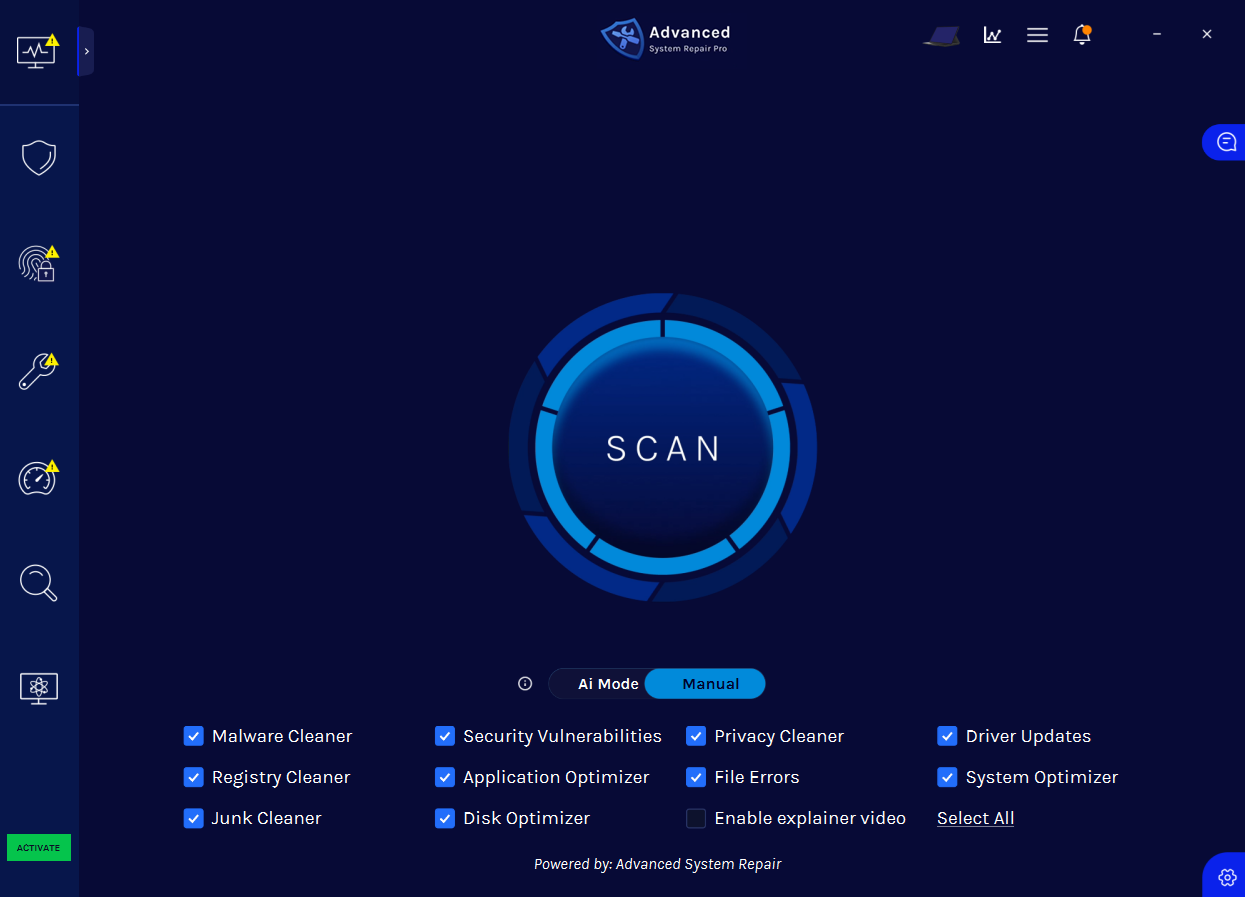Click the green ACTIVATE button
Image resolution: width=1245 pixels, height=897 pixels.
coord(39,848)
